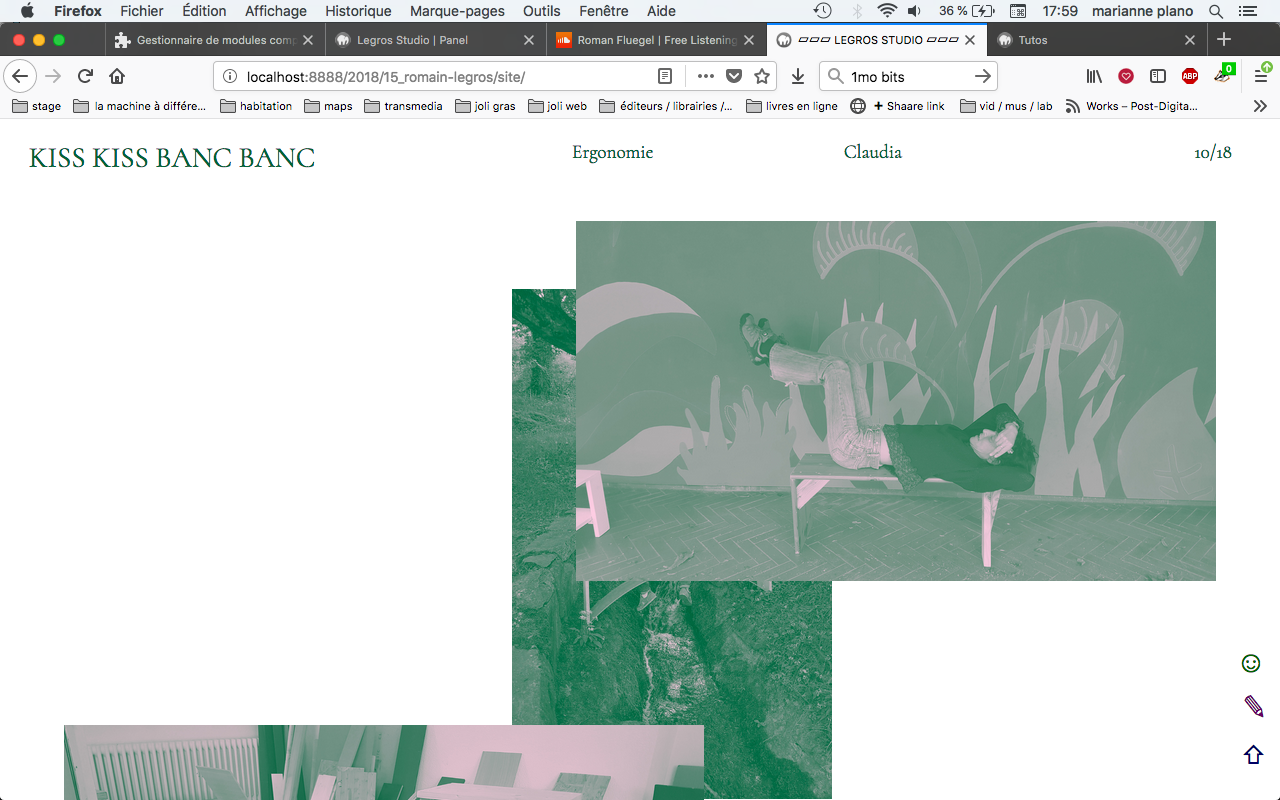Open the Marque-pages menu
The image size is (1280, 800).
(465, 11)
